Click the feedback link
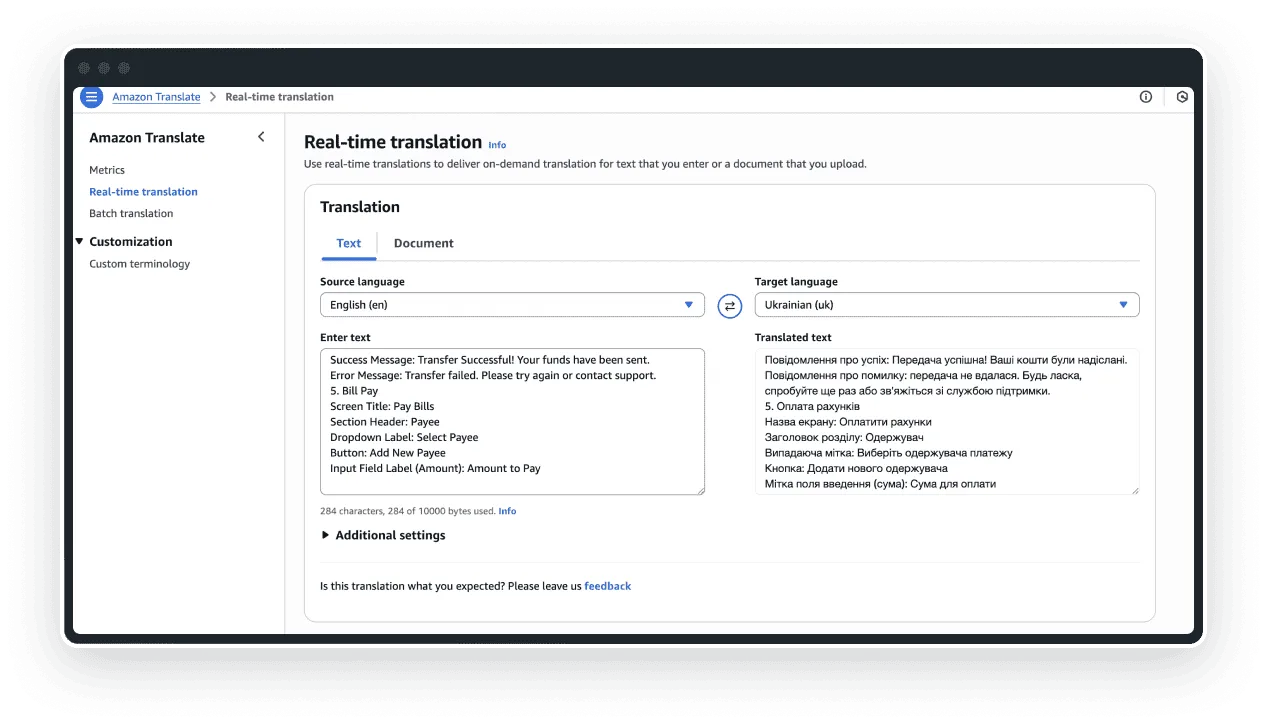Viewport: 1267px width, 724px height. 608,586
